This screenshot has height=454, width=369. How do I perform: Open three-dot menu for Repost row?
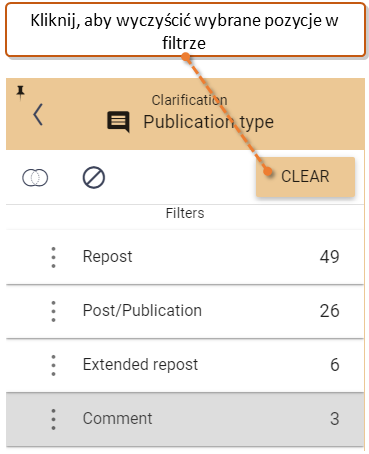pyautogui.click(x=53, y=257)
